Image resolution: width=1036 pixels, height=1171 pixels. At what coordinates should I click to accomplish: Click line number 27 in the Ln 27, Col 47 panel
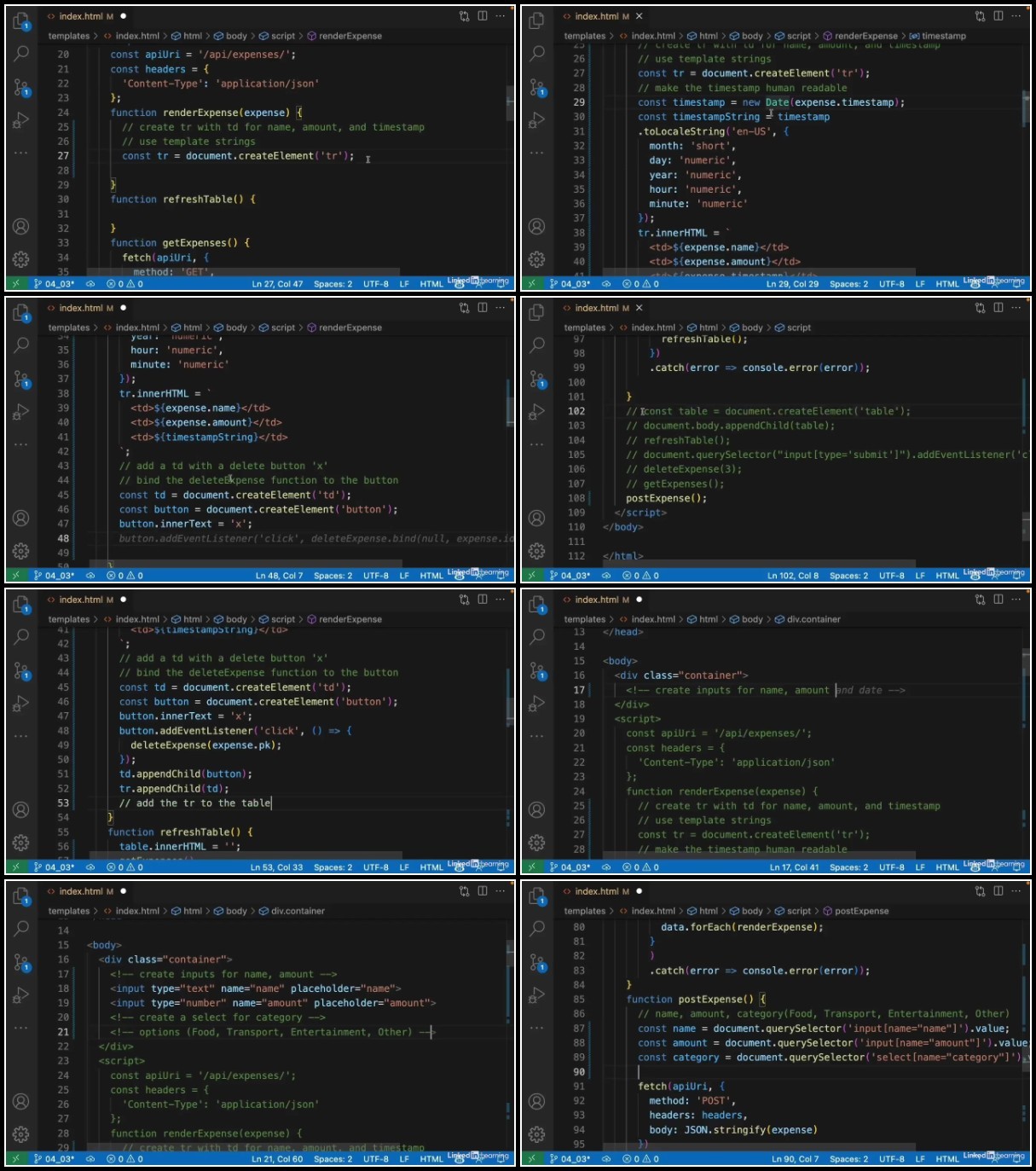point(63,156)
